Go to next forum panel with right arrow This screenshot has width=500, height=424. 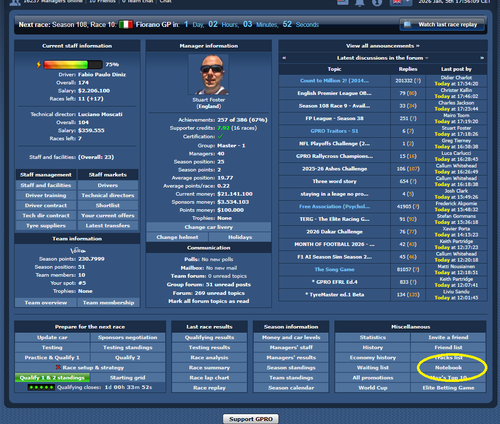click(x=482, y=58)
